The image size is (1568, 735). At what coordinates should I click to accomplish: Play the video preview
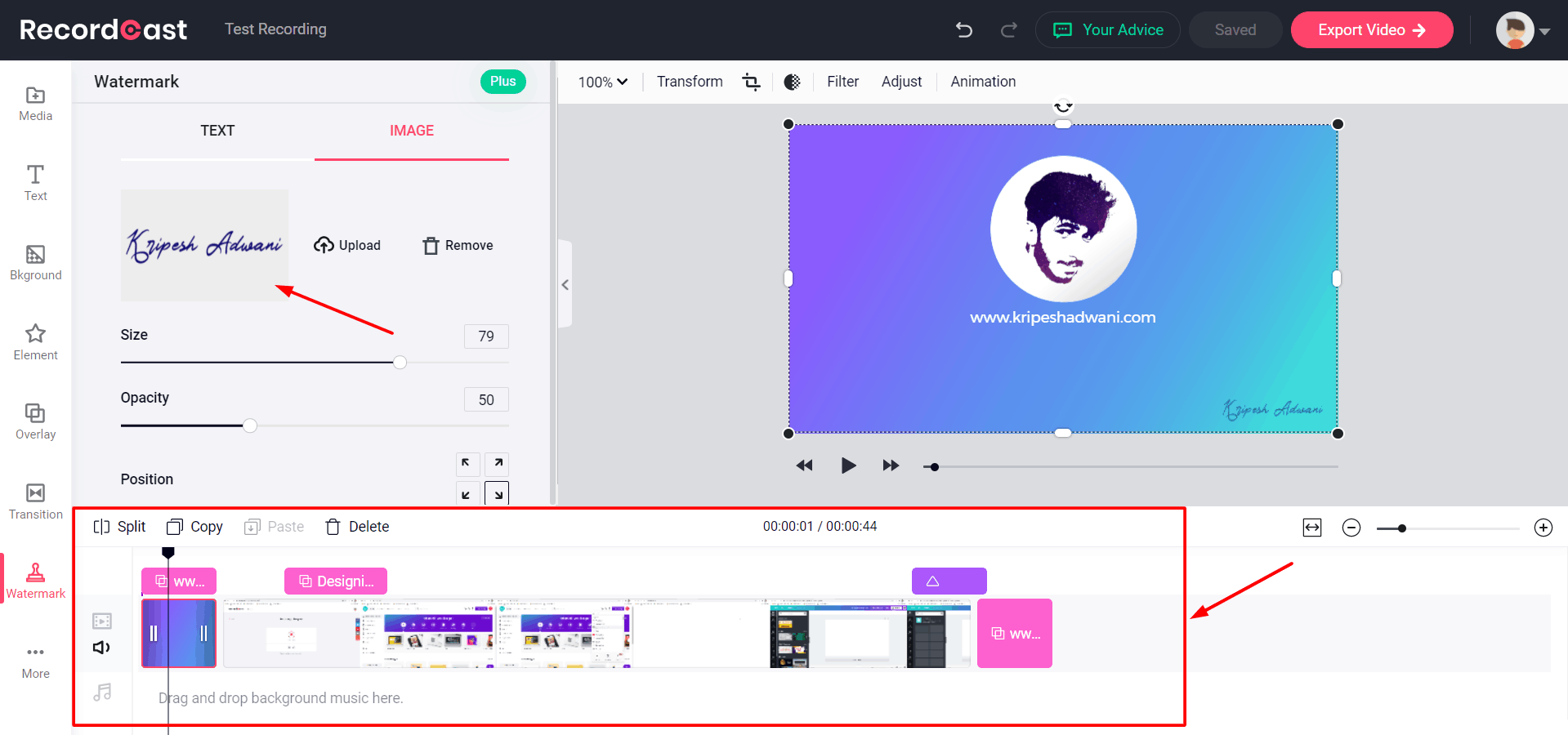point(848,465)
